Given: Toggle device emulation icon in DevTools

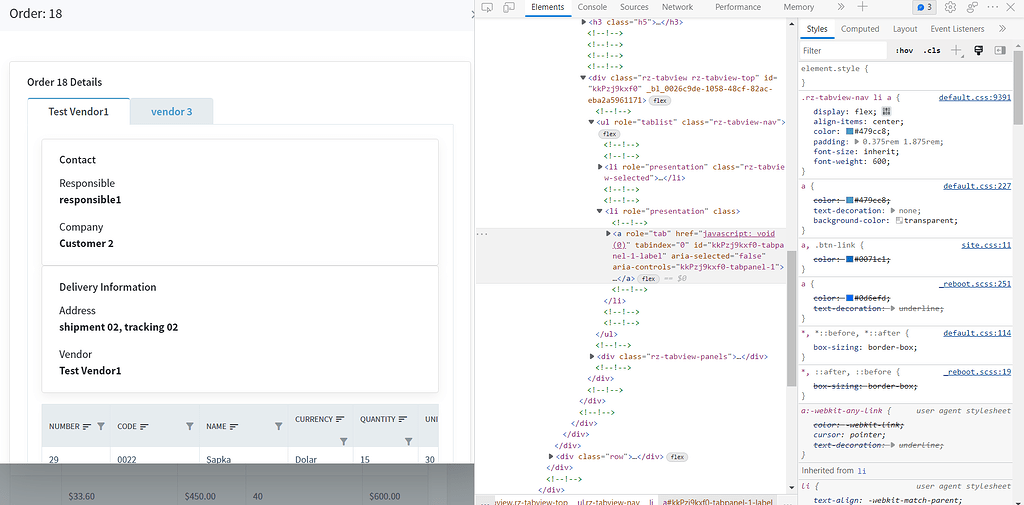Looking at the screenshot, I should point(509,7).
